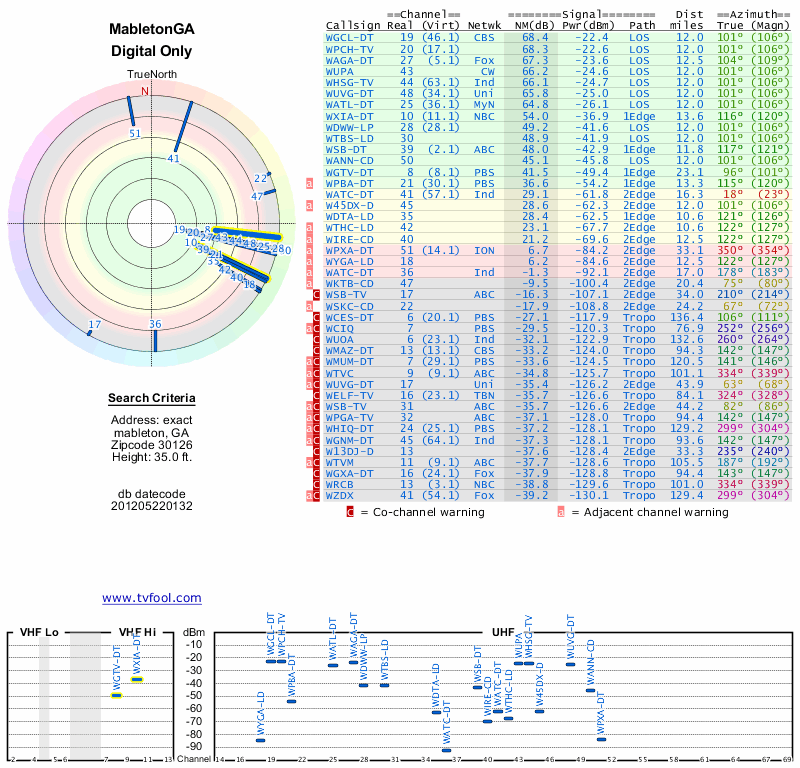
Task: Click the channel 51 bar on the radar plot
Action: pos(131,110)
